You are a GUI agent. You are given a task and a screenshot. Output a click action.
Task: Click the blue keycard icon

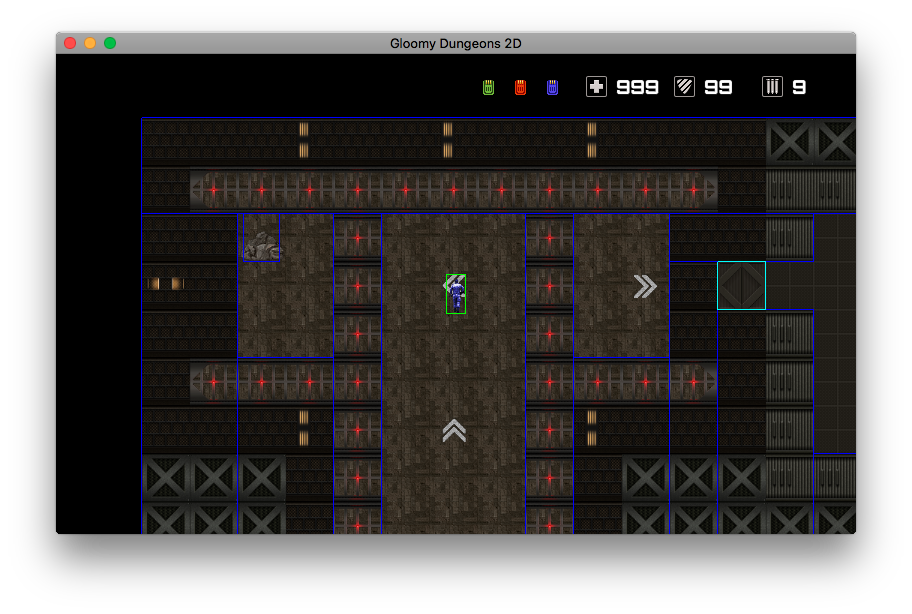[552, 87]
